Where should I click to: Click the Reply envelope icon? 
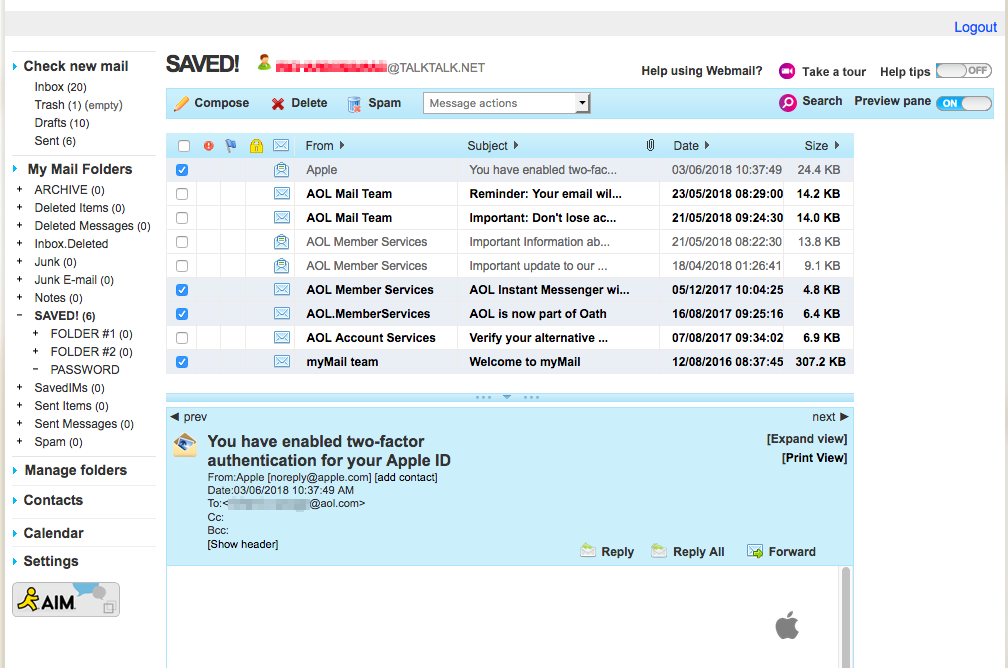(x=588, y=551)
